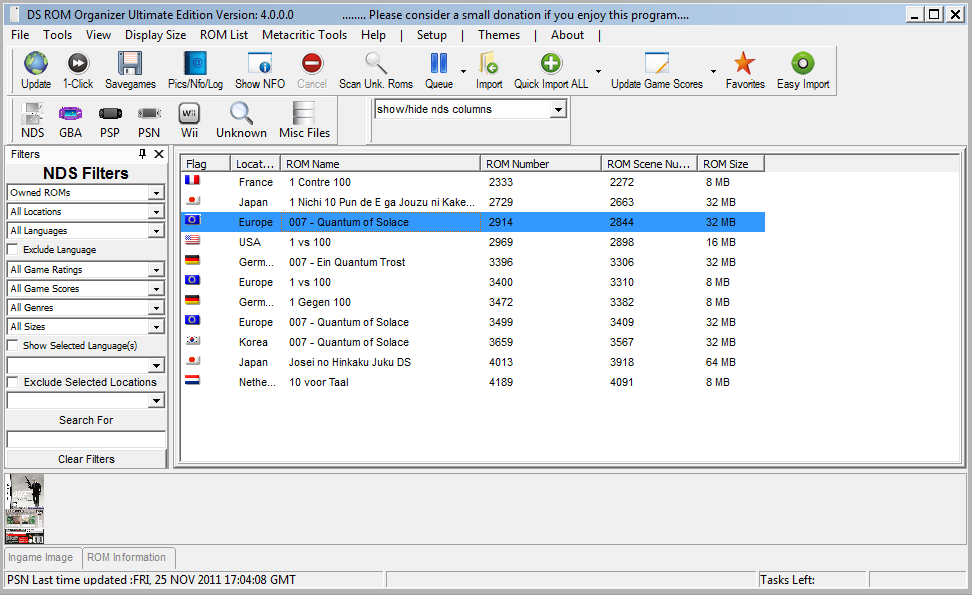972x595 pixels.
Task: Click the Import folder icon
Action: [x=488, y=63]
